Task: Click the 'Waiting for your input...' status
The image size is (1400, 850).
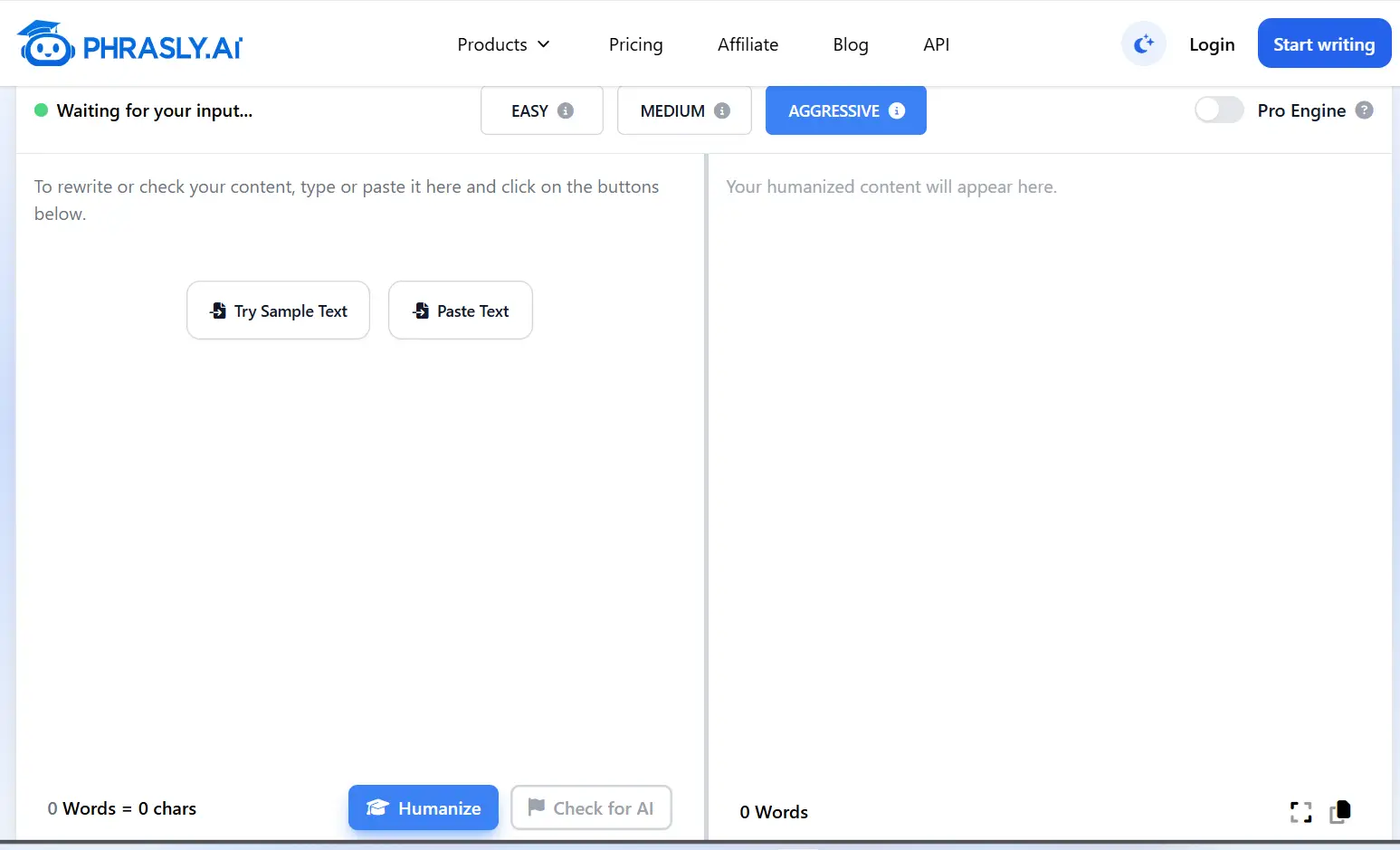Action: pyautogui.click(x=144, y=110)
